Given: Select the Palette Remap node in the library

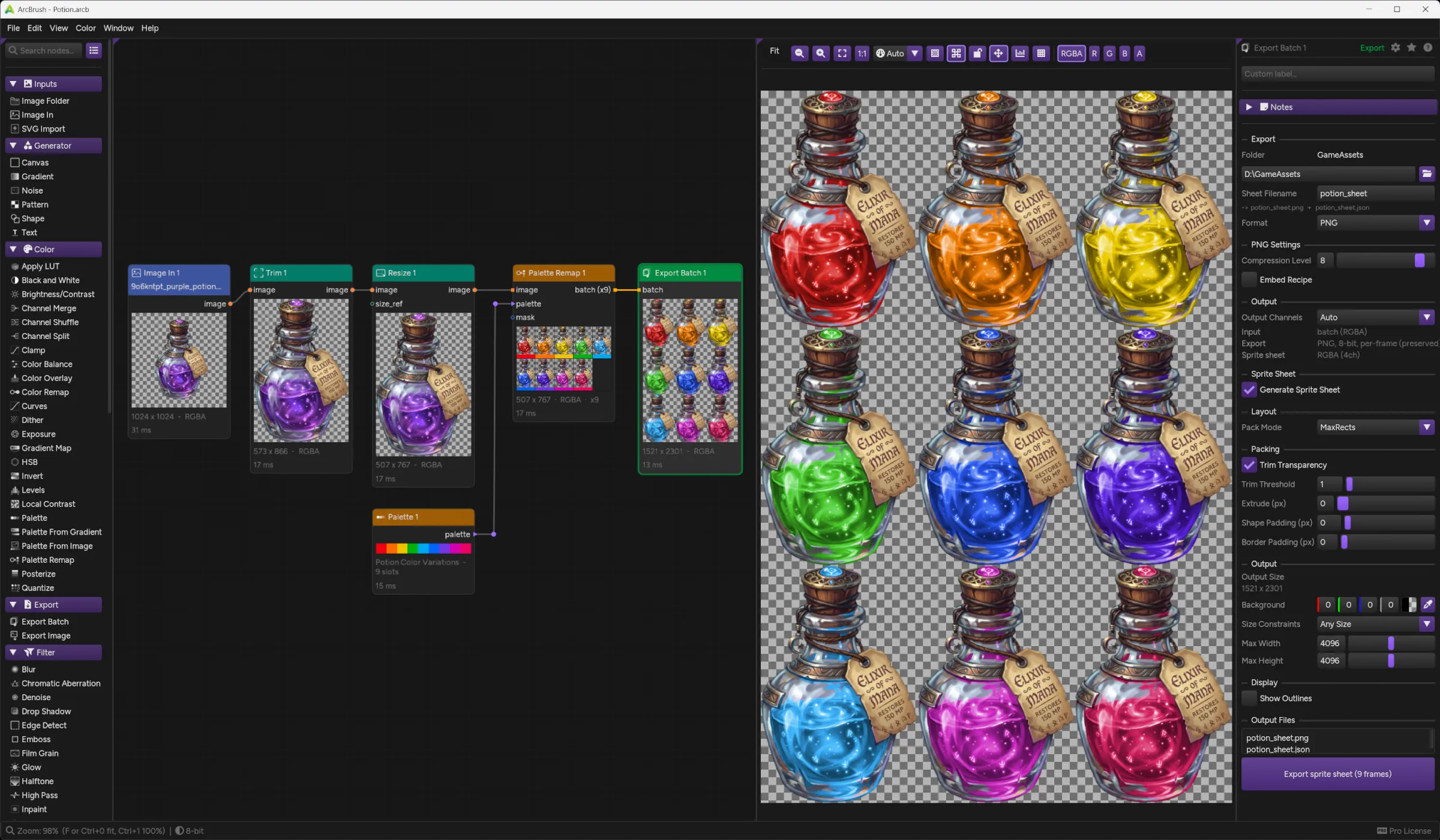Looking at the screenshot, I should pos(47,560).
